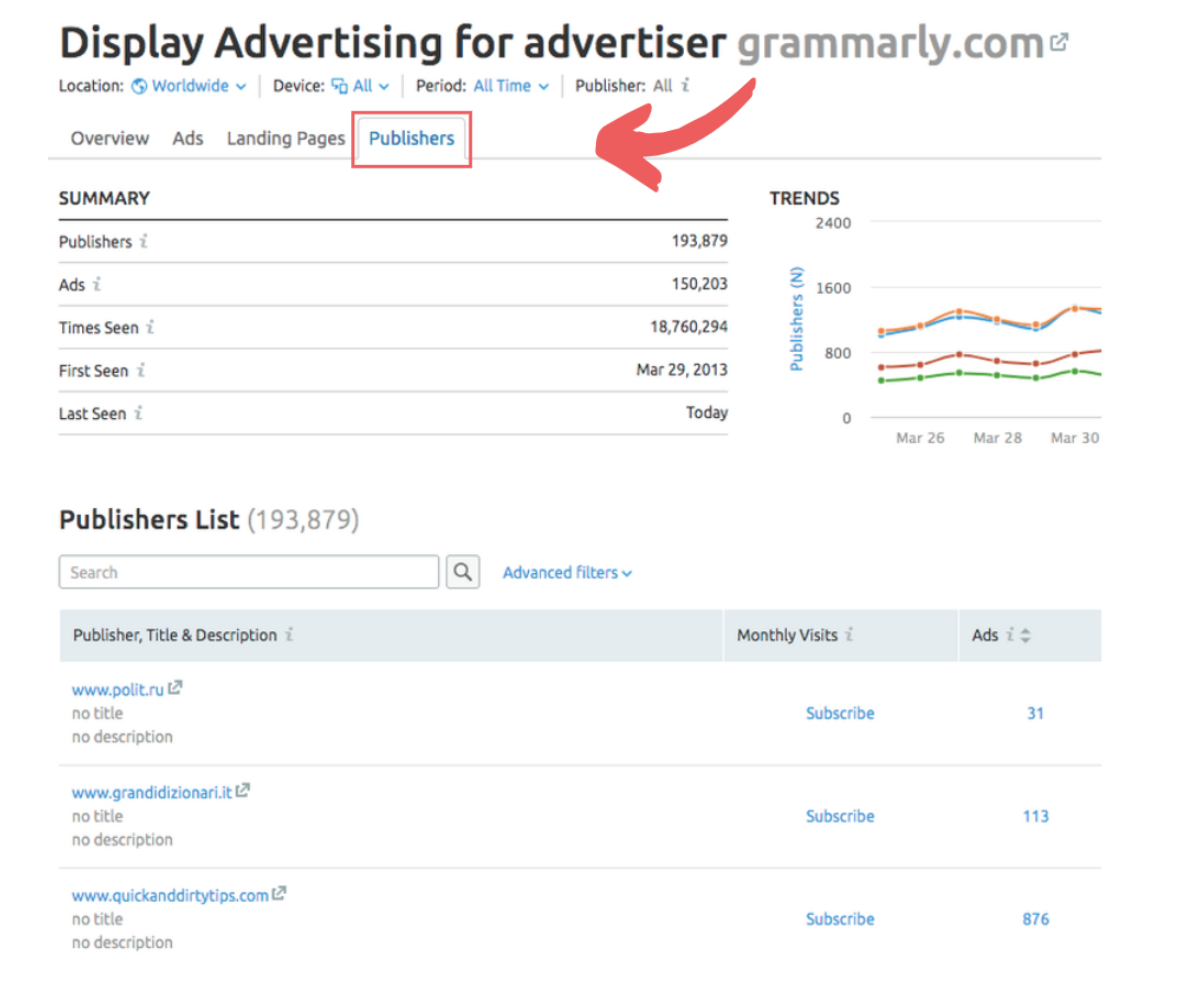The height and width of the screenshot is (994, 1184).
Task: Switch to the Ads tab
Action: (188, 138)
